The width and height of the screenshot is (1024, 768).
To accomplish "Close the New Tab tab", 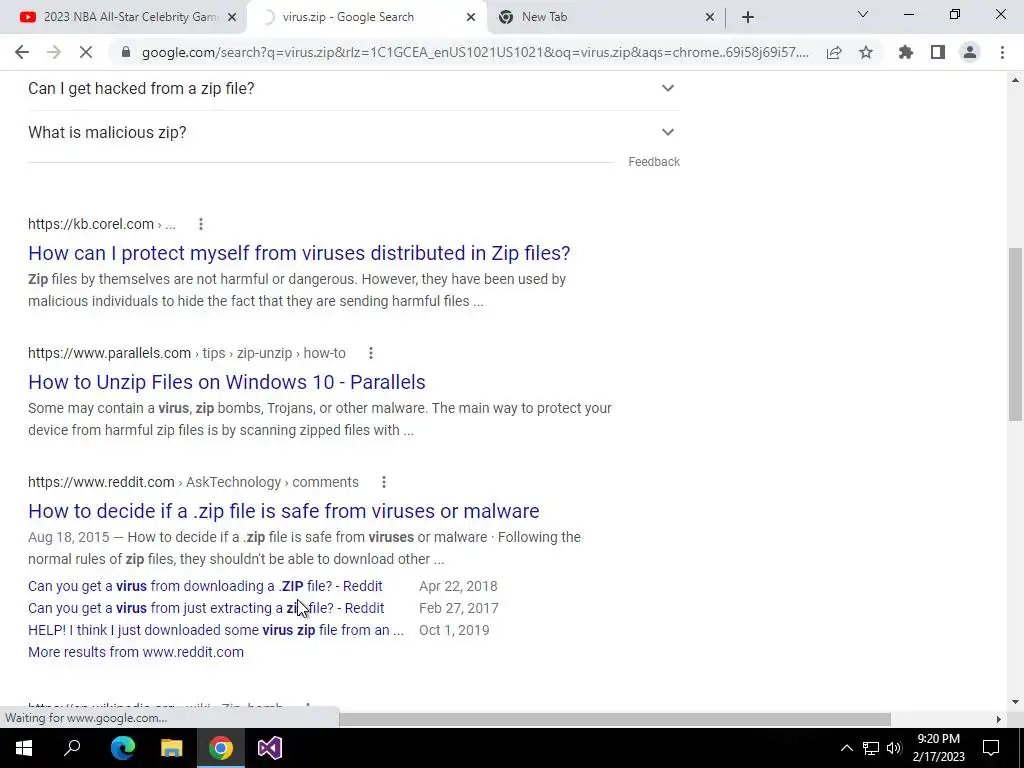I will [x=710, y=17].
